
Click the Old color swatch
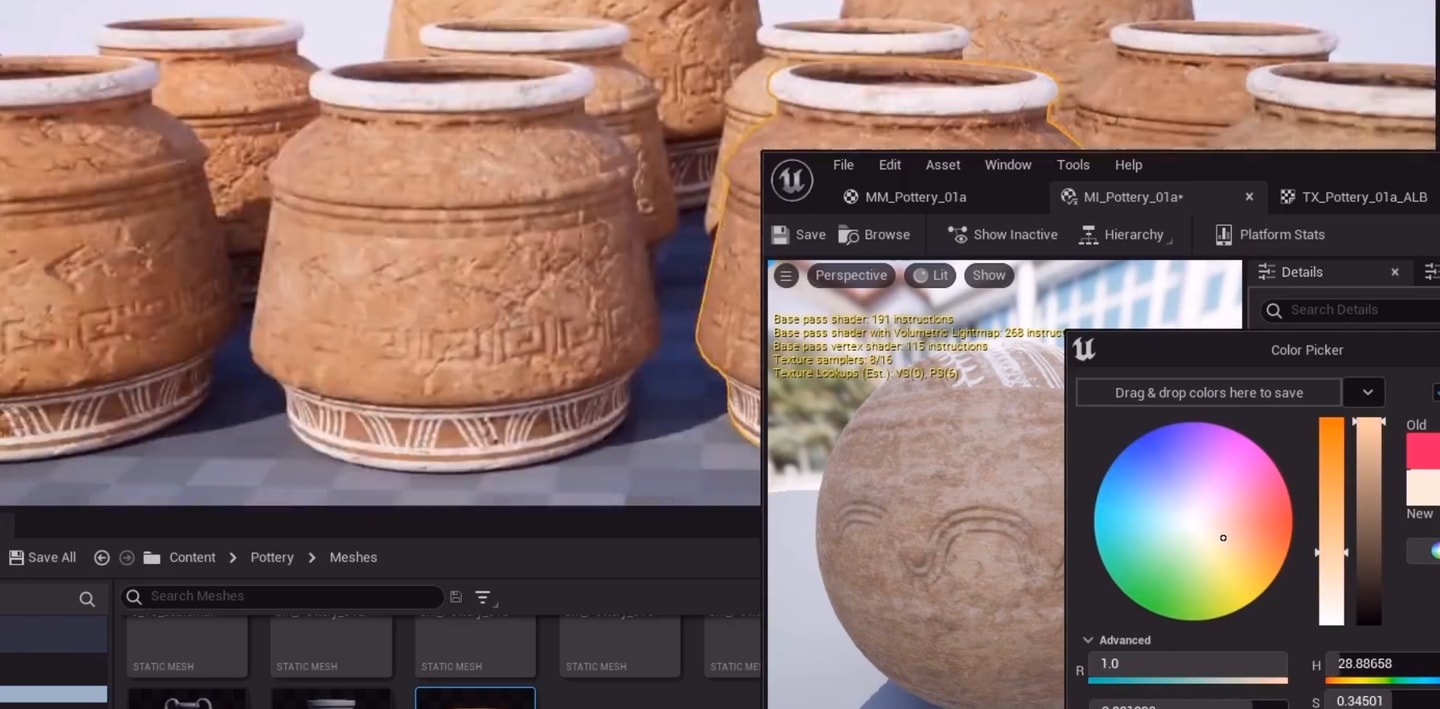click(x=1422, y=451)
